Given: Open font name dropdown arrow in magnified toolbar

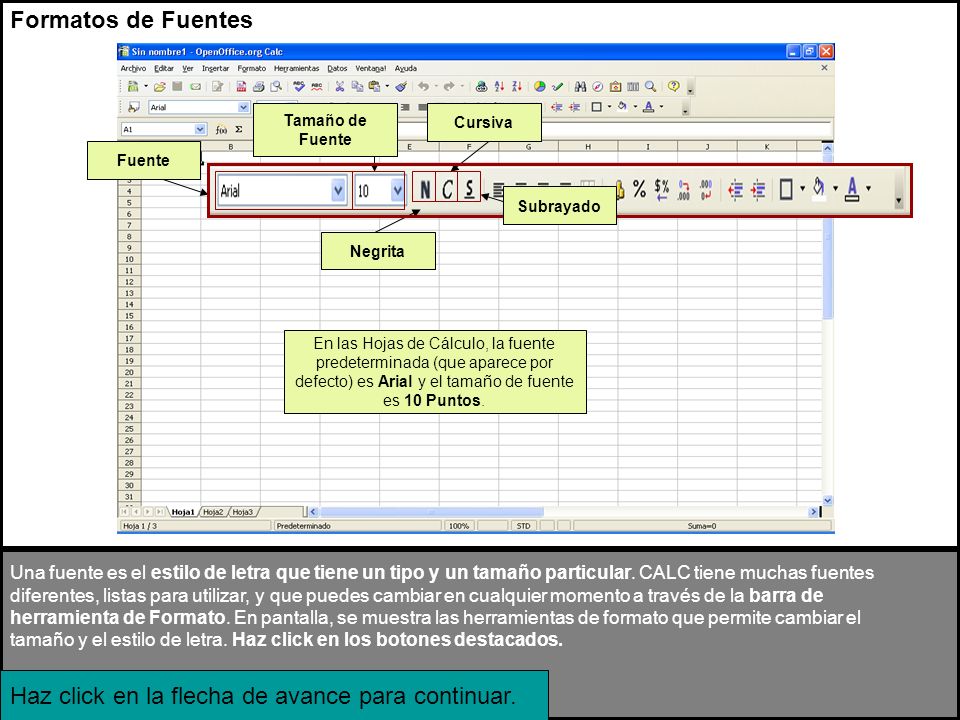Looking at the screenshot, I should (x=338, y=190).
